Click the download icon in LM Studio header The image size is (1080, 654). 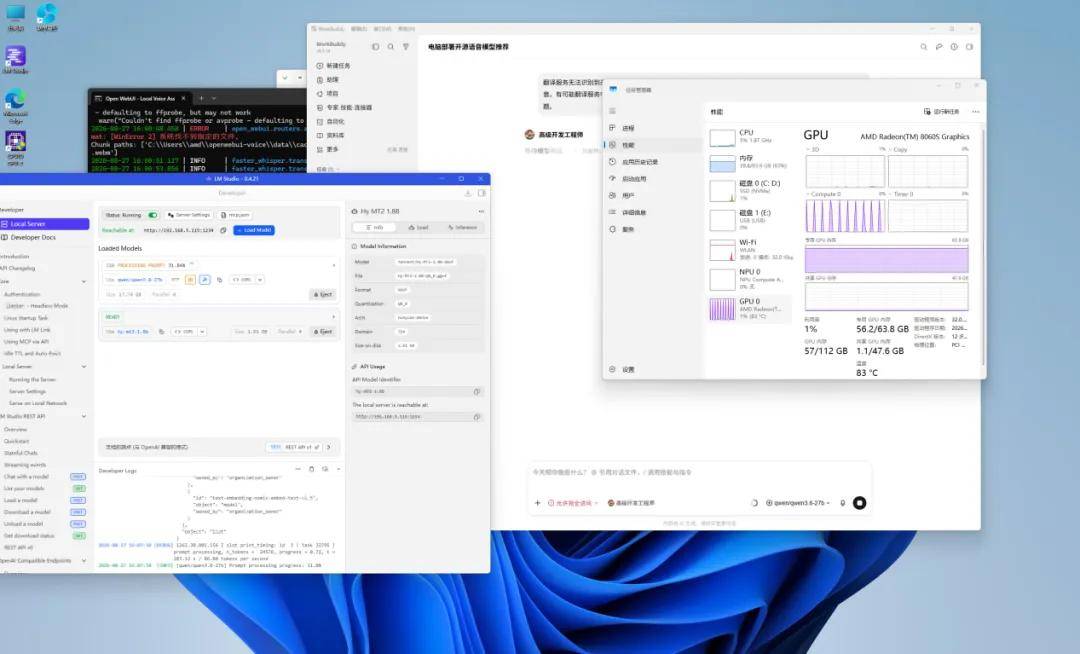pos(468,193)
